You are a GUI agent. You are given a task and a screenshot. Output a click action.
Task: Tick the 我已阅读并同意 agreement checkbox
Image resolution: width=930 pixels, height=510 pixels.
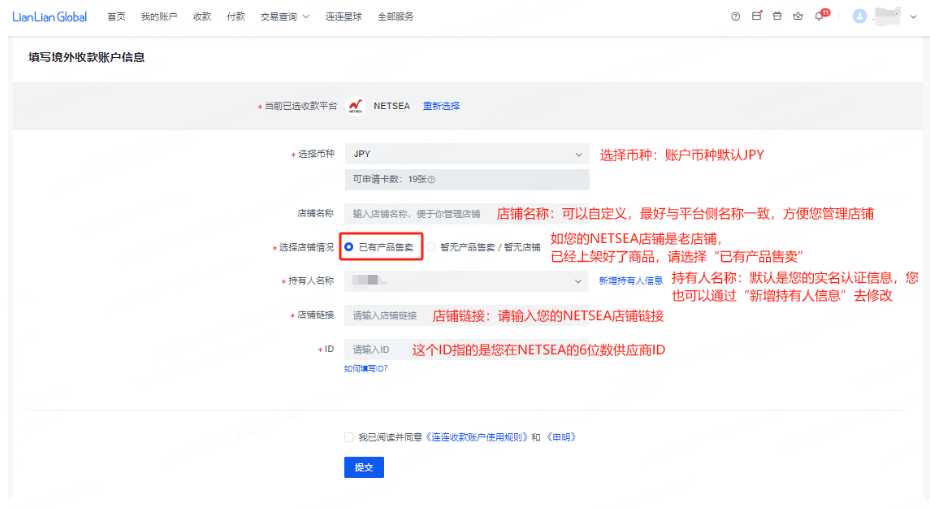click(349, 437)
